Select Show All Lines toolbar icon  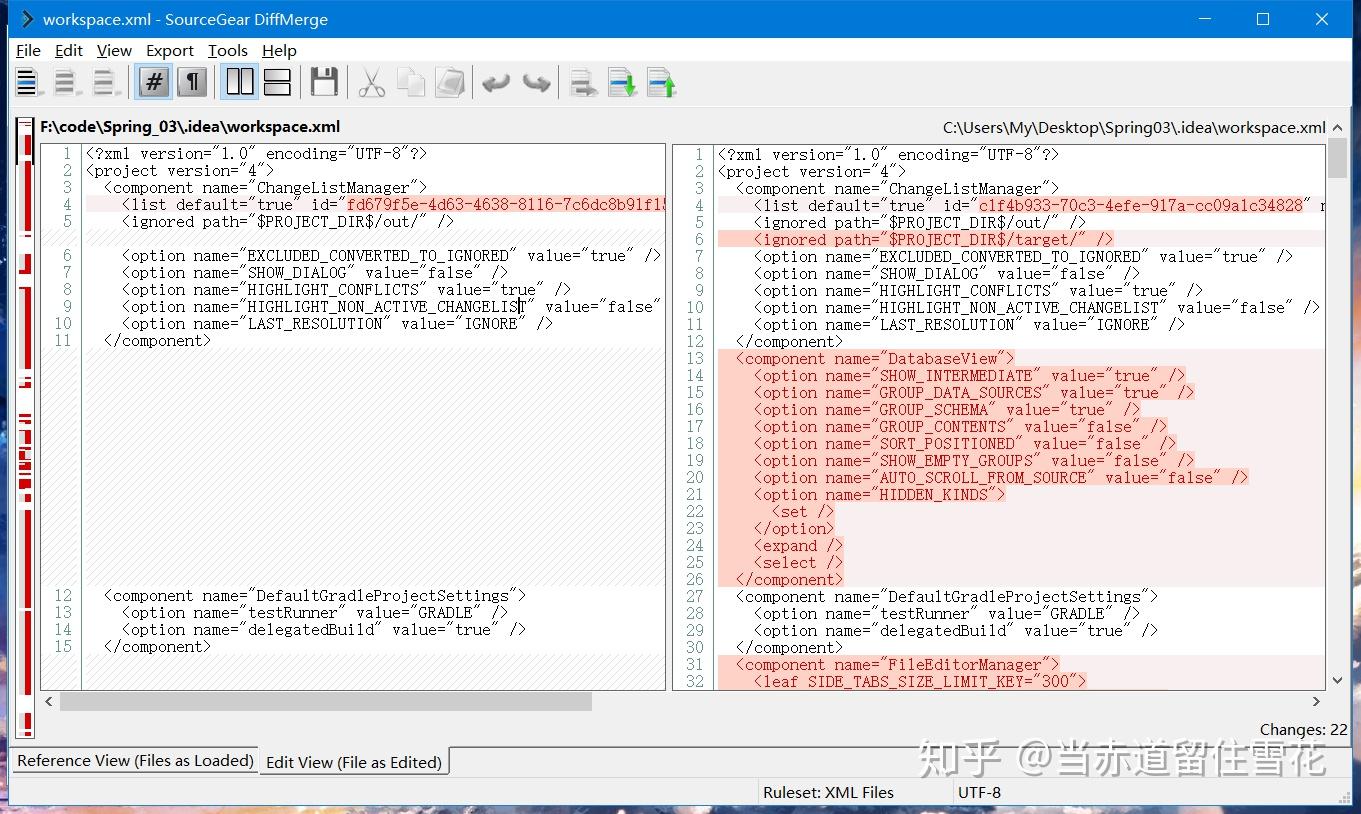(27, 82)
